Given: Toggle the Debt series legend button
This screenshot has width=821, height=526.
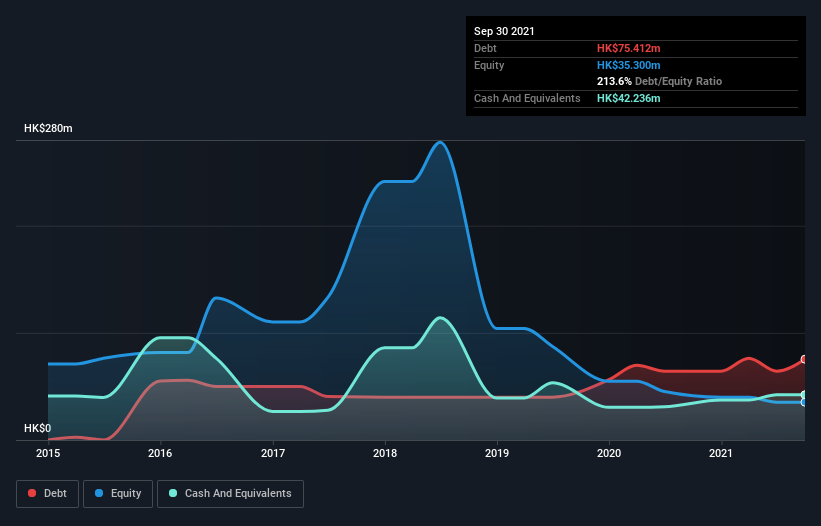Looking at the screenshot, I should coord(47,494).
